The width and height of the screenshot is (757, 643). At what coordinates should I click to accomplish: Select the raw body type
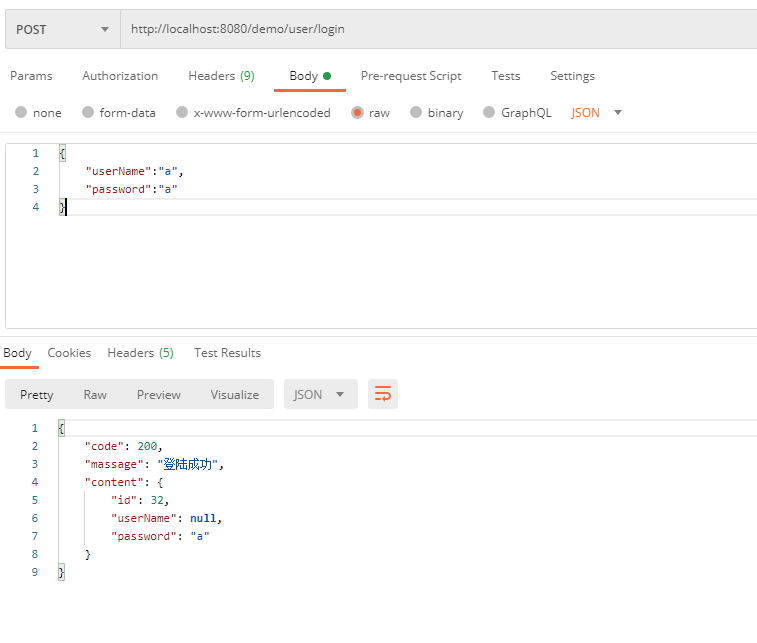click(x=371, y=112)
